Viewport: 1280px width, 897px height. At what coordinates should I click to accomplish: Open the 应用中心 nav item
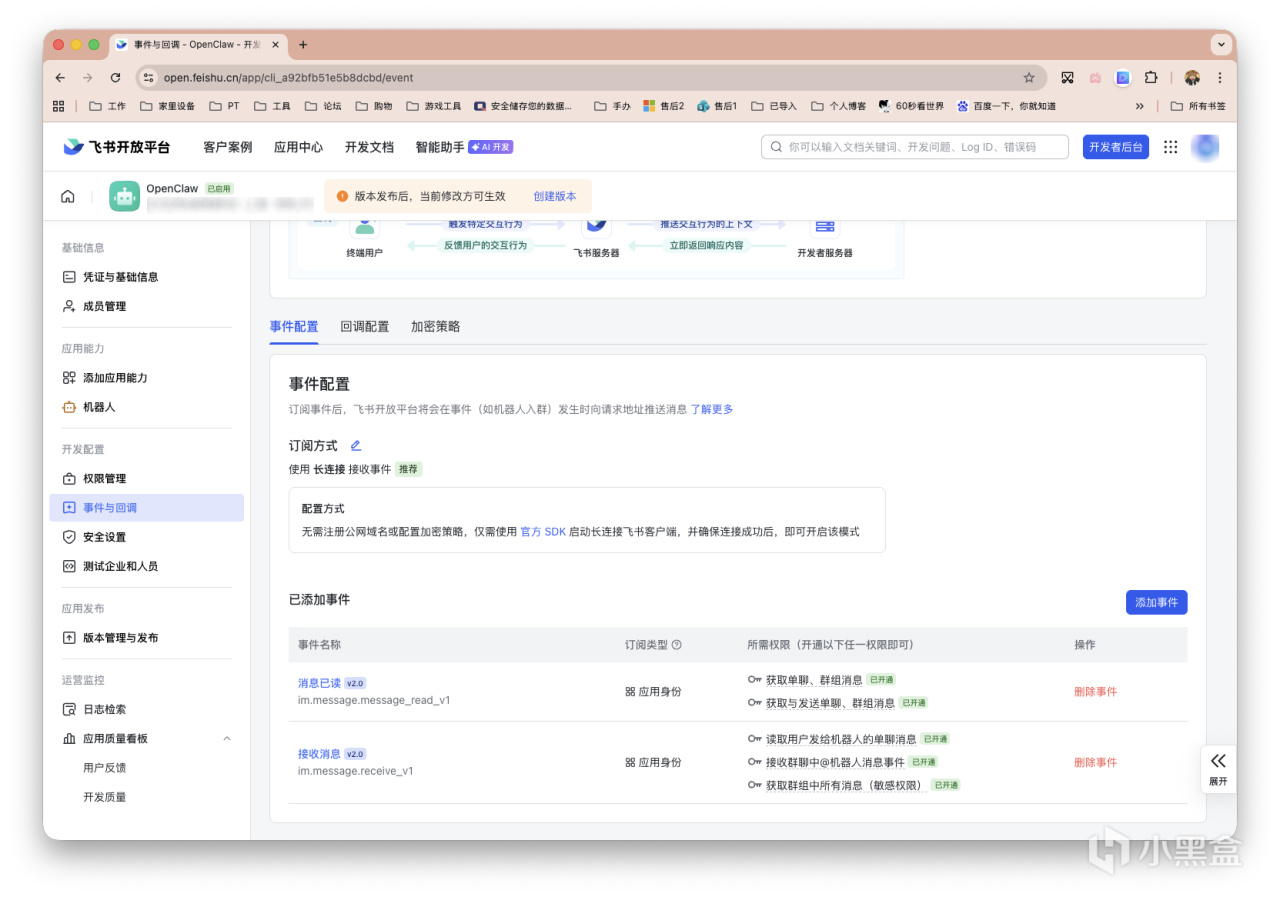[298, 147]
